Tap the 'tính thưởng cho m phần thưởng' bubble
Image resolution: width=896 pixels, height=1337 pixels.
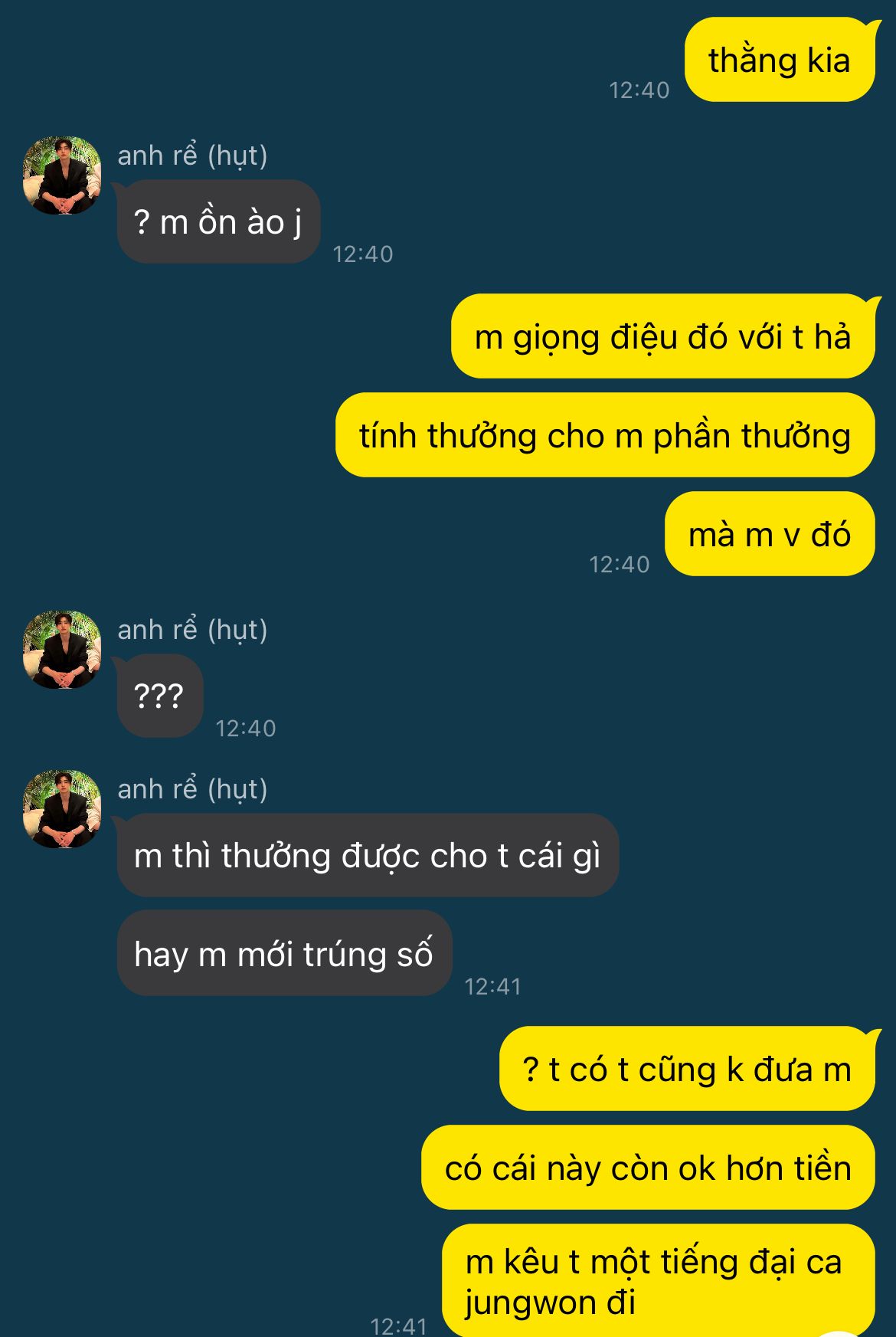(x=605, y=434)
